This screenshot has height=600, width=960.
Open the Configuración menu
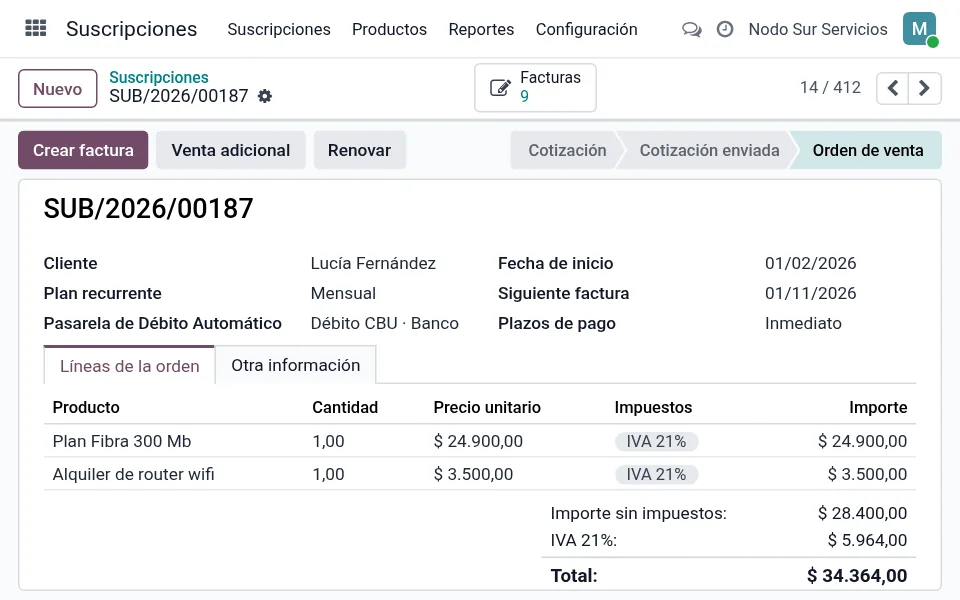click(x=587, y=29)
